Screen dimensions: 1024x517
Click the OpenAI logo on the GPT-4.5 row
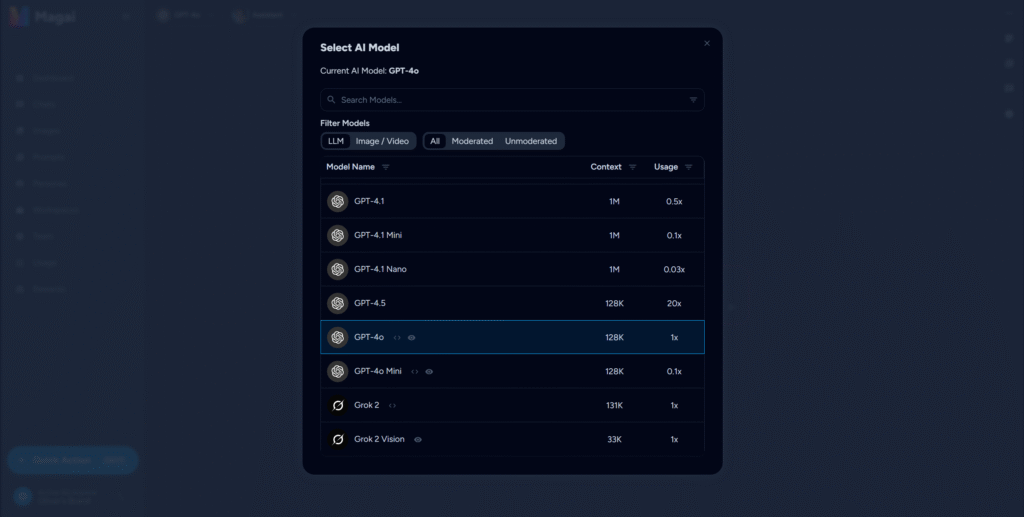coord(338,304)
